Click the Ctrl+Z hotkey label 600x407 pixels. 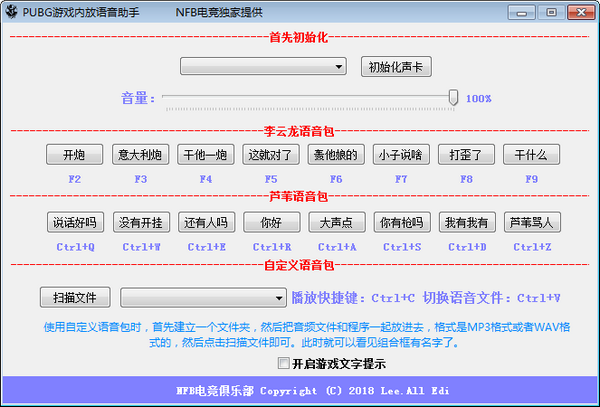(x=532, y=247)
